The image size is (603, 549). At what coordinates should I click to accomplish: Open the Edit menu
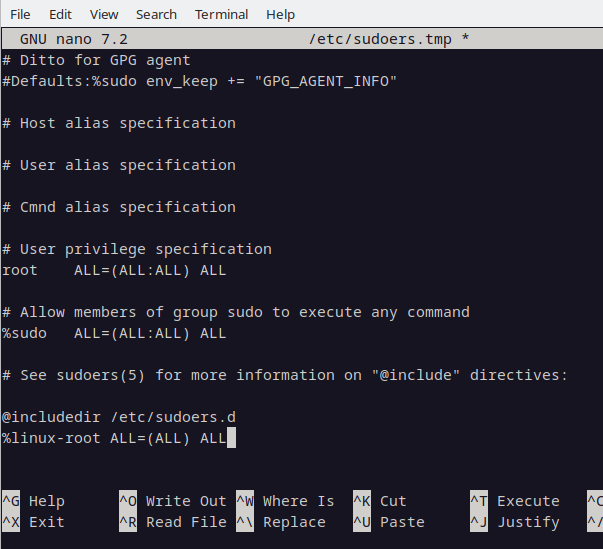pos(60,15)
